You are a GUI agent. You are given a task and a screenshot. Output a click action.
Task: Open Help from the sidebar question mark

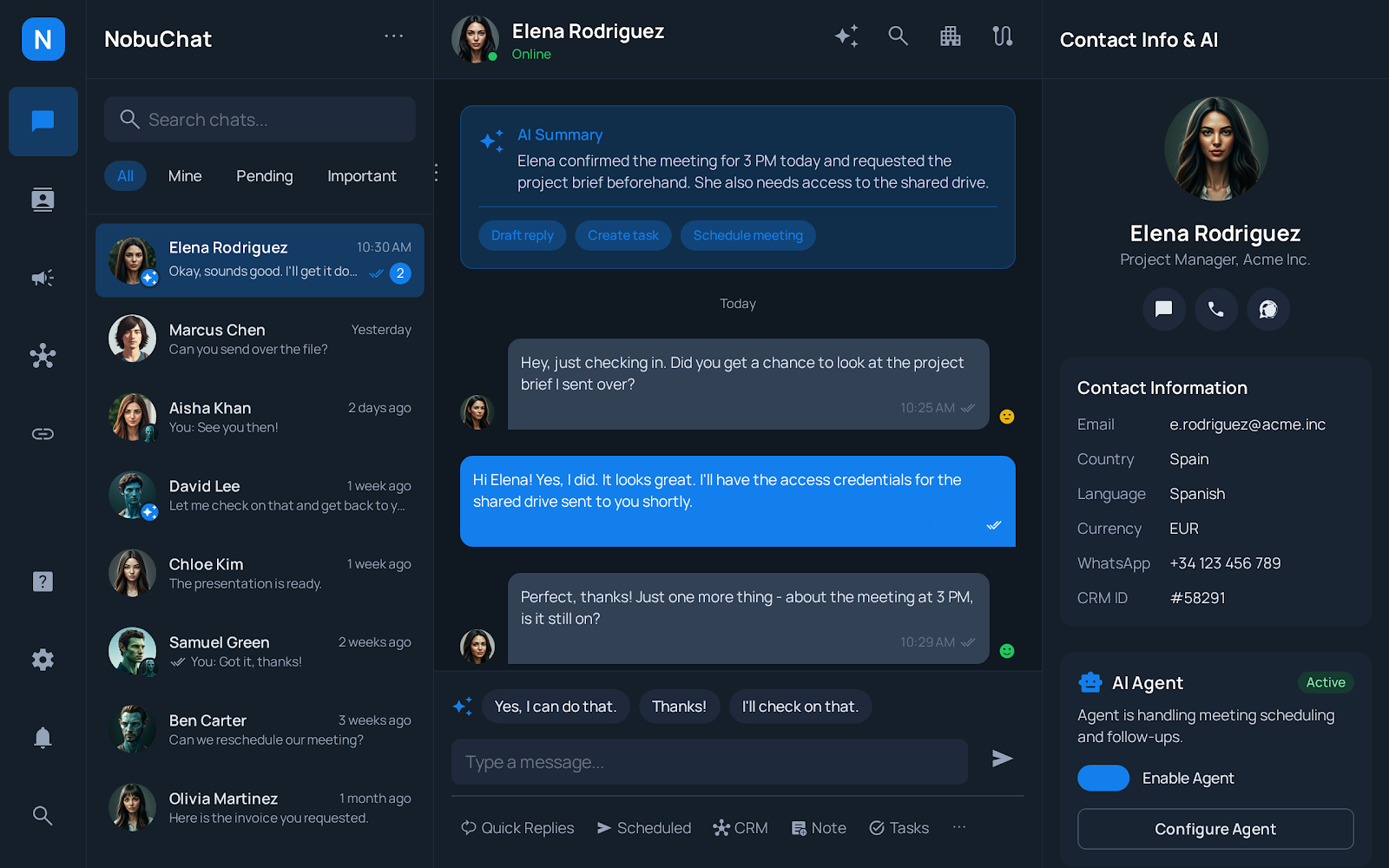[43, 582]
